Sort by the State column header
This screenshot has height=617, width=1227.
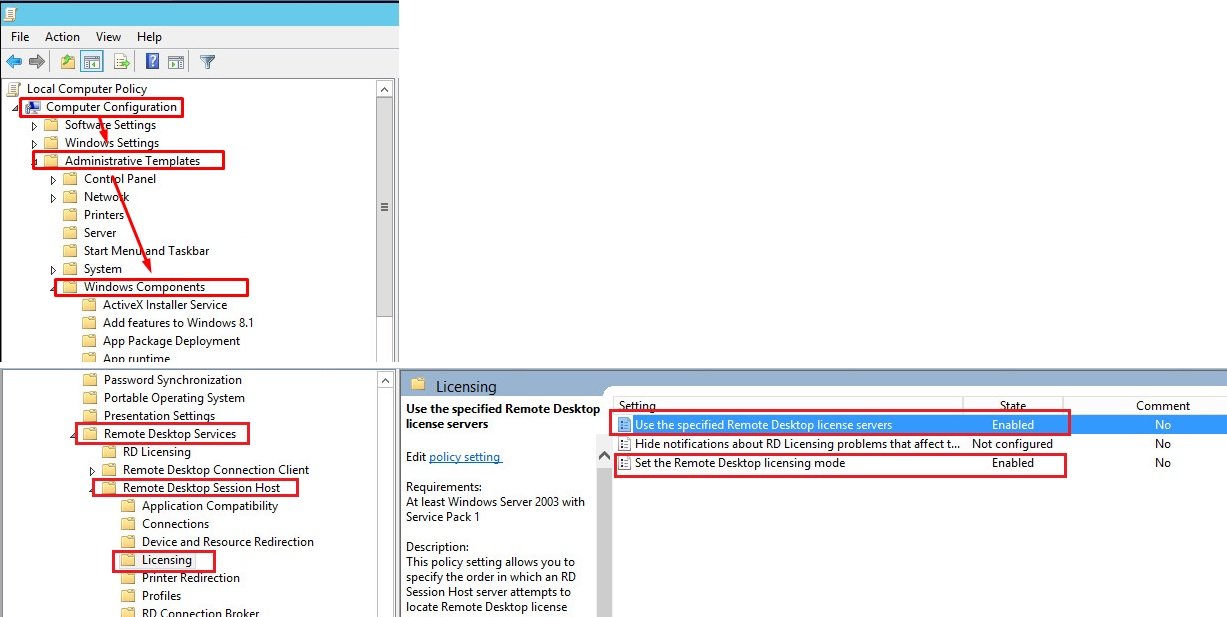(1013, 406)
